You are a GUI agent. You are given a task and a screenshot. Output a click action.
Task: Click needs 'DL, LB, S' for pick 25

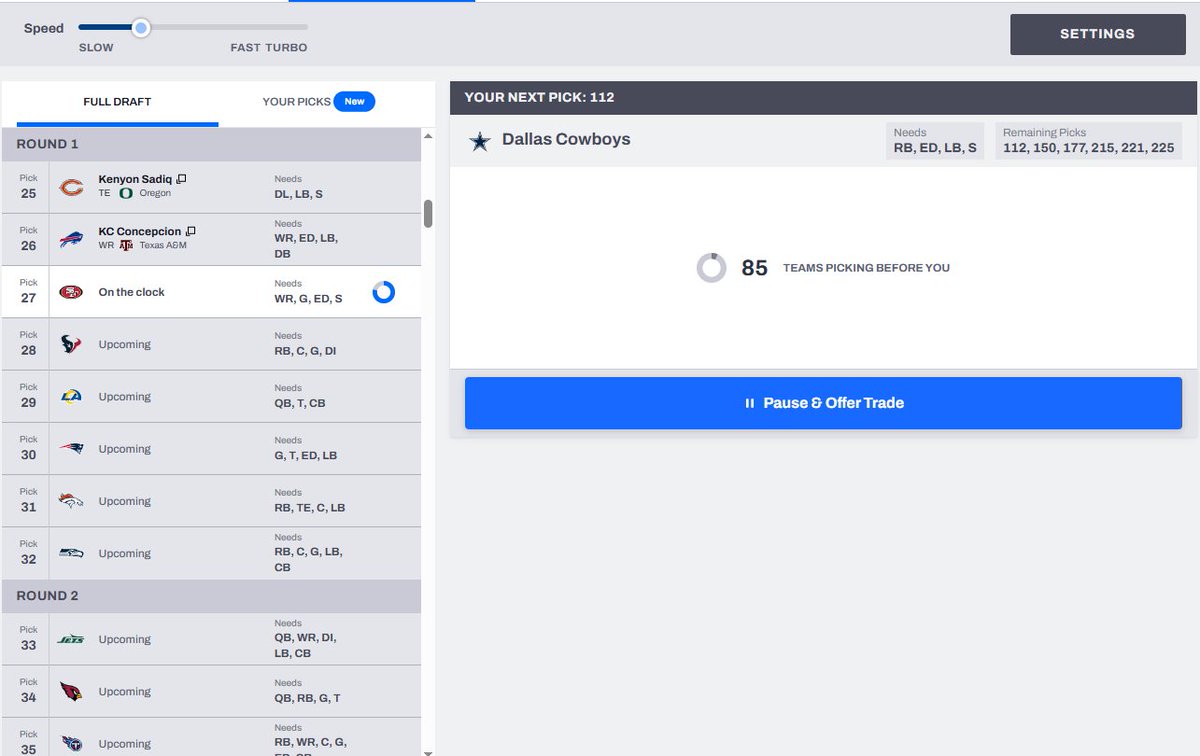click(x=299, y=195)
